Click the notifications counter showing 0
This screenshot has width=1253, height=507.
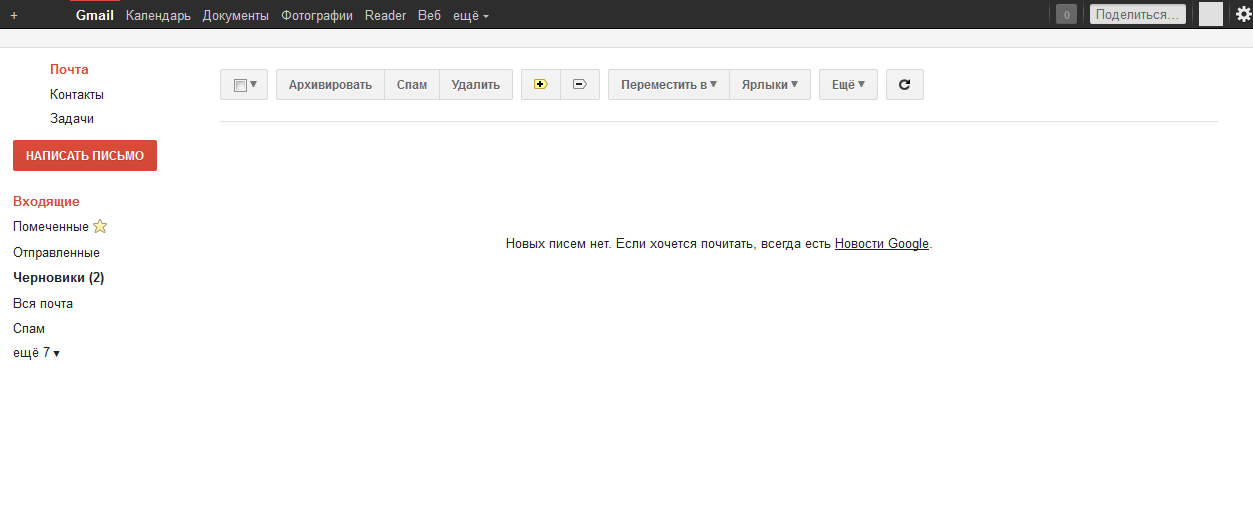click(x=1067, y=14)
